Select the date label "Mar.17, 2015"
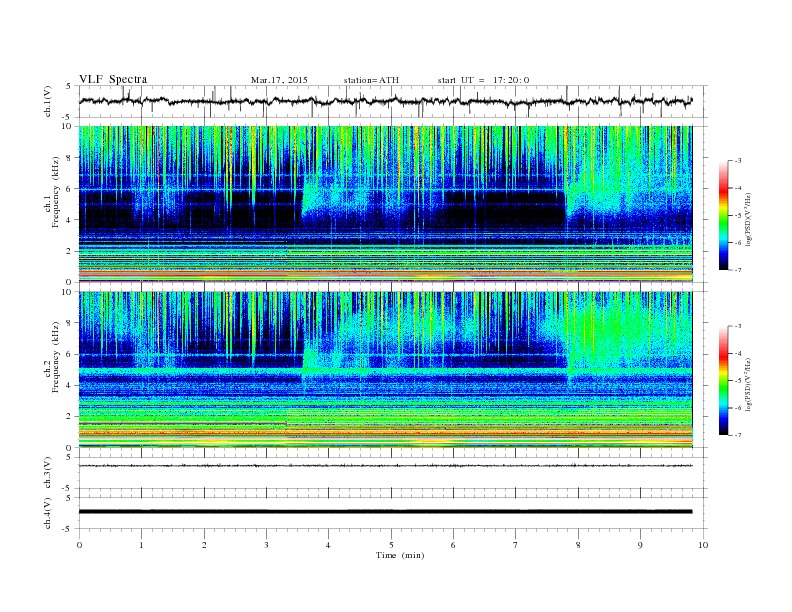The width and height of the screenshot is (792, 612). [279, 80]
